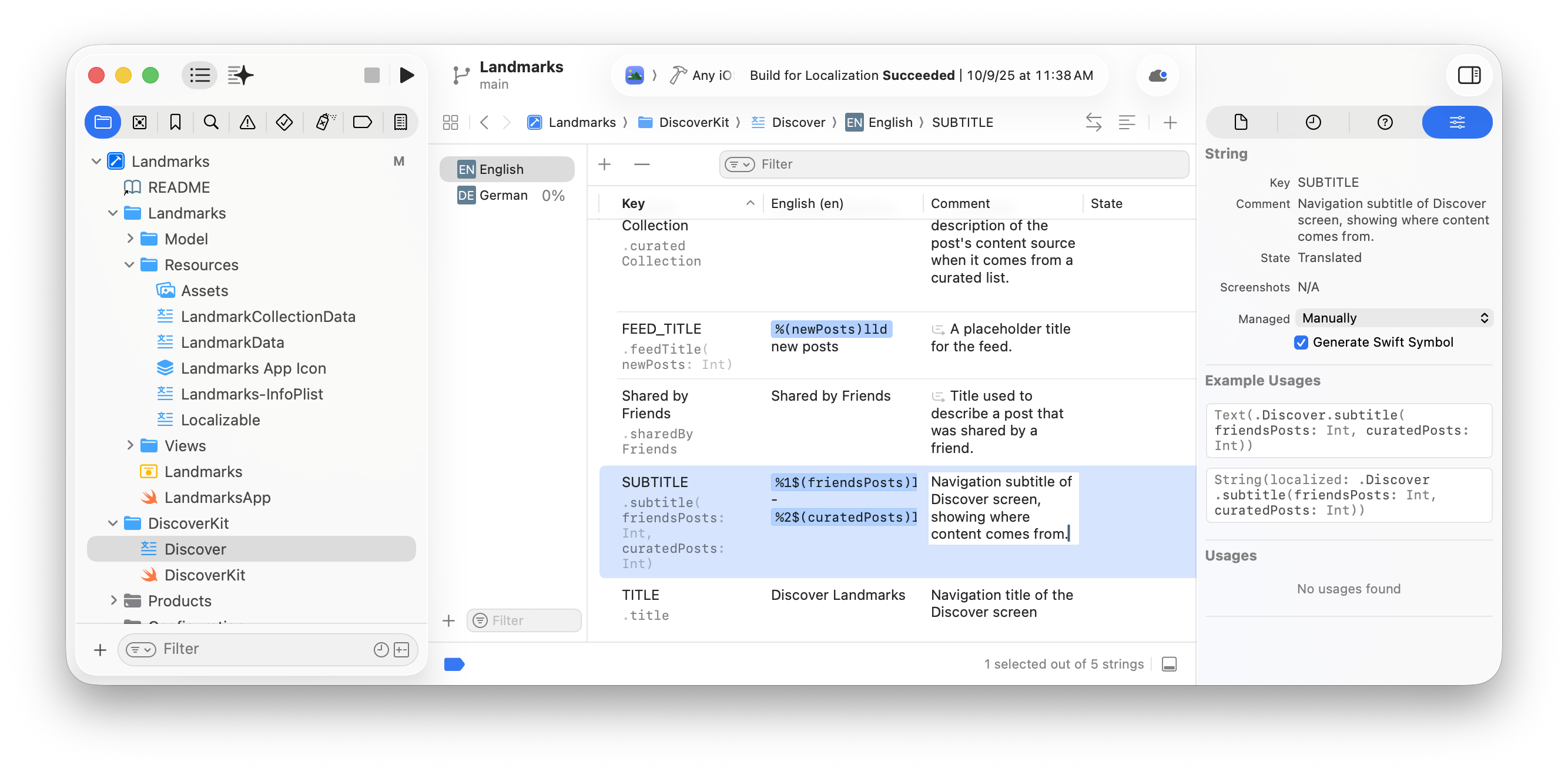The width and height of the screenshot is (1568, 772).
Task: Open the Breakpoint navigator tag icon
Action: [x=362, y=122]
